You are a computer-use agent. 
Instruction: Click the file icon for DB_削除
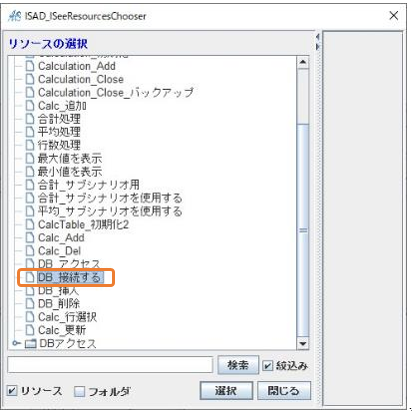coord(30,303)
